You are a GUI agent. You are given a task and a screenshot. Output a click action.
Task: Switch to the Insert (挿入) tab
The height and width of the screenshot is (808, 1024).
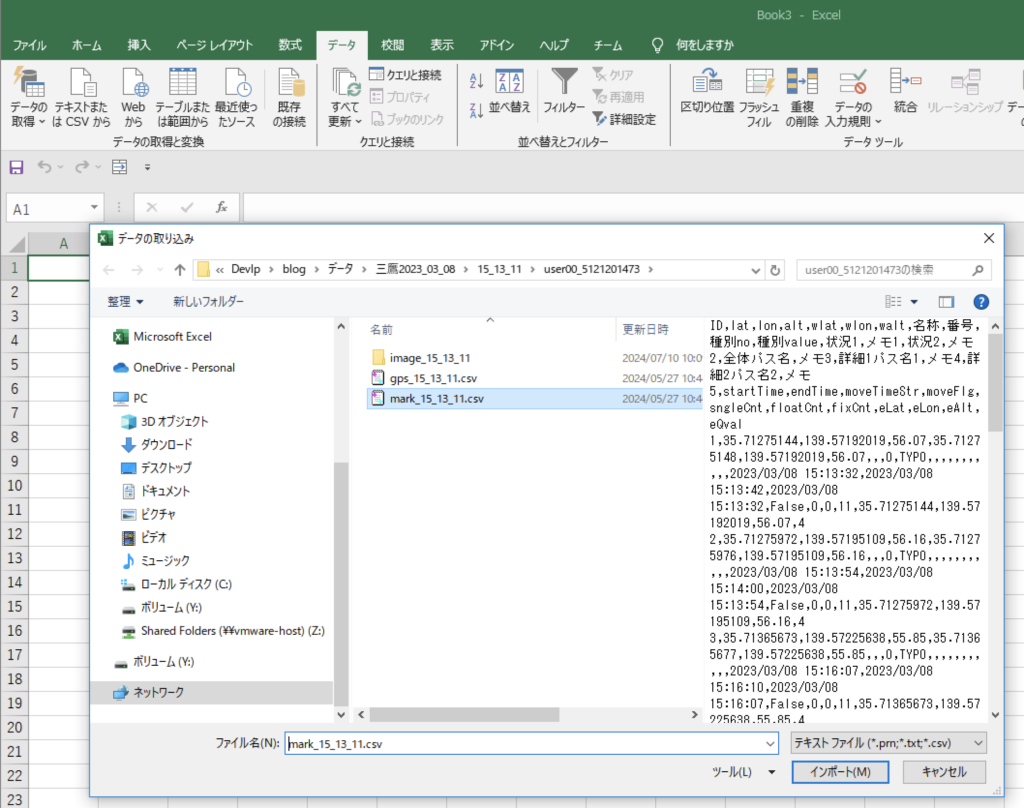pyautogui.click(x=138, y=45)
